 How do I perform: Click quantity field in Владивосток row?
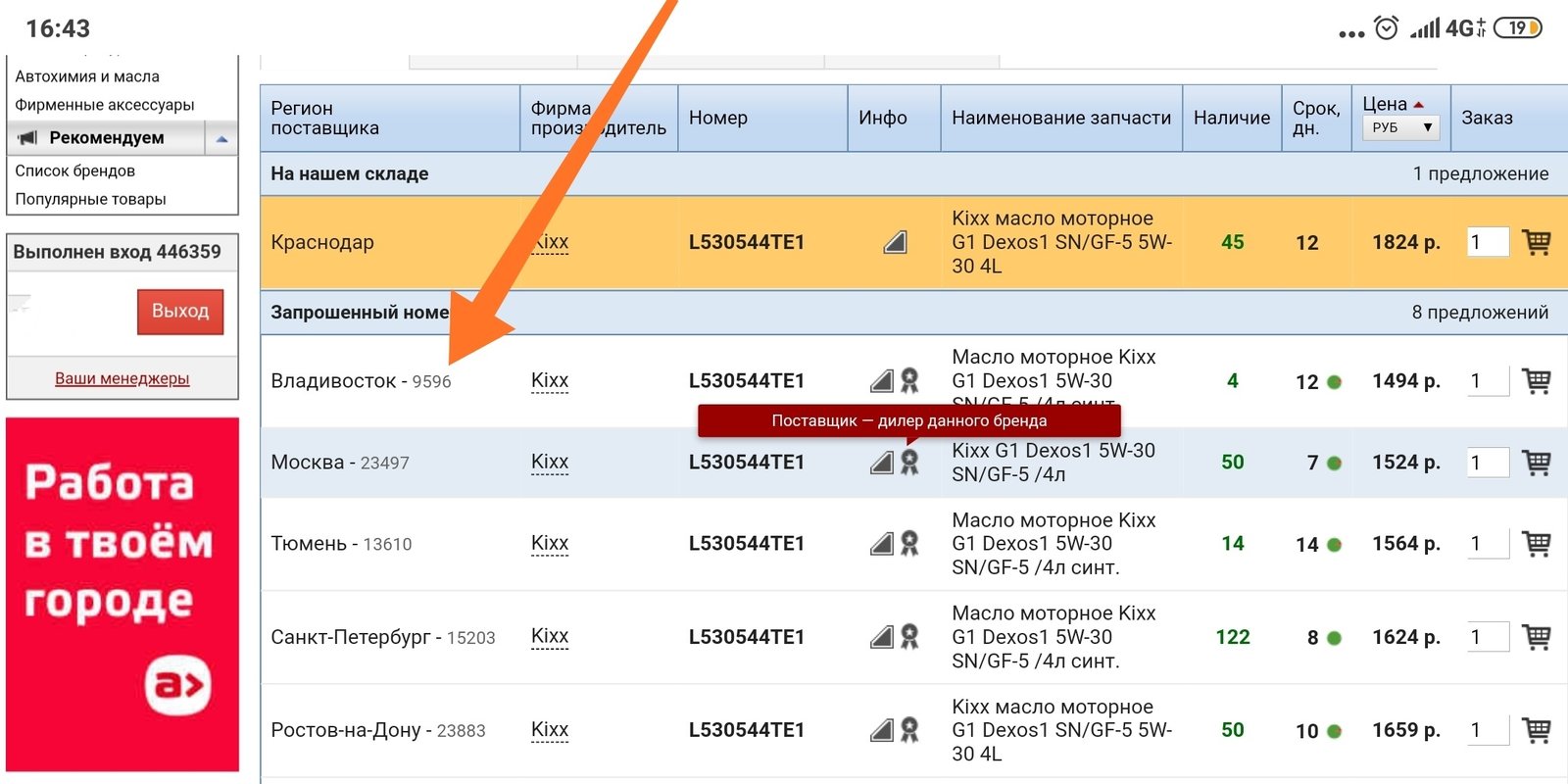(x=1488, y=381)
